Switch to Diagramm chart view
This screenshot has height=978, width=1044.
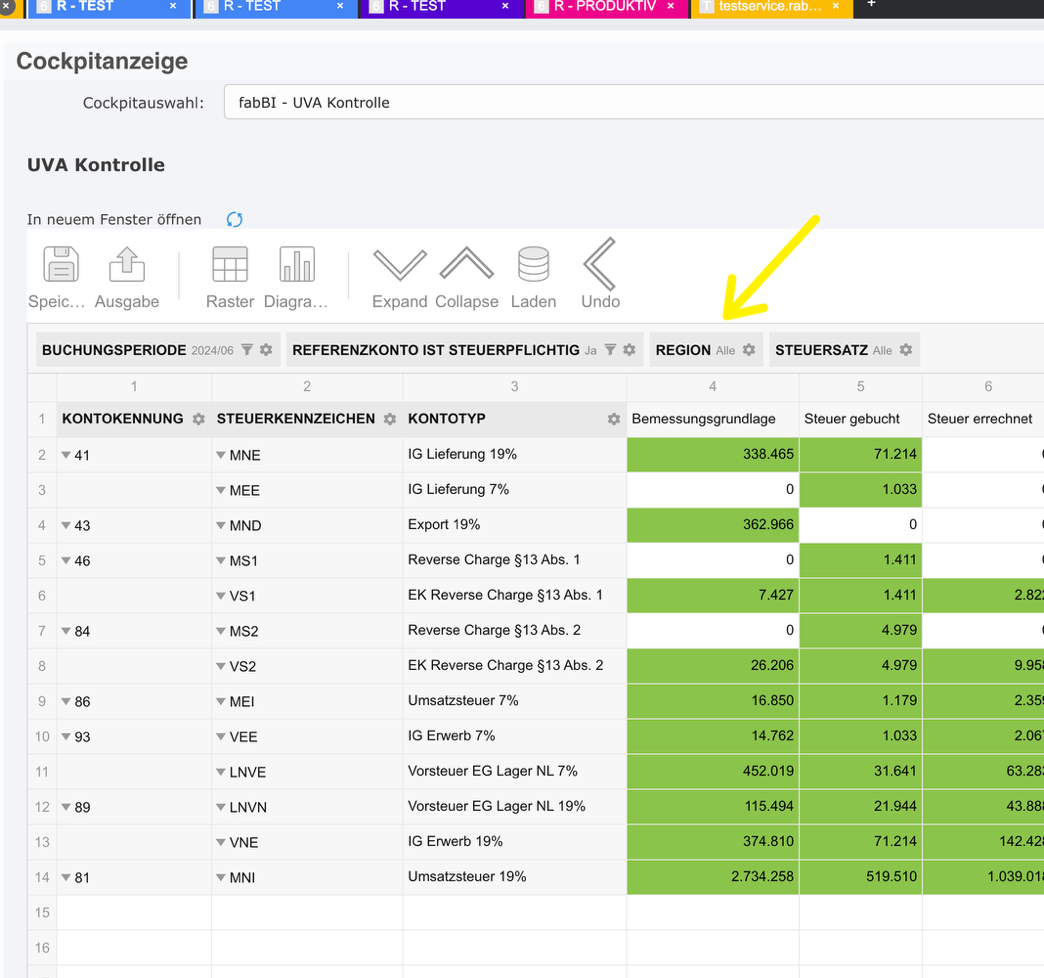pos(296,266)
